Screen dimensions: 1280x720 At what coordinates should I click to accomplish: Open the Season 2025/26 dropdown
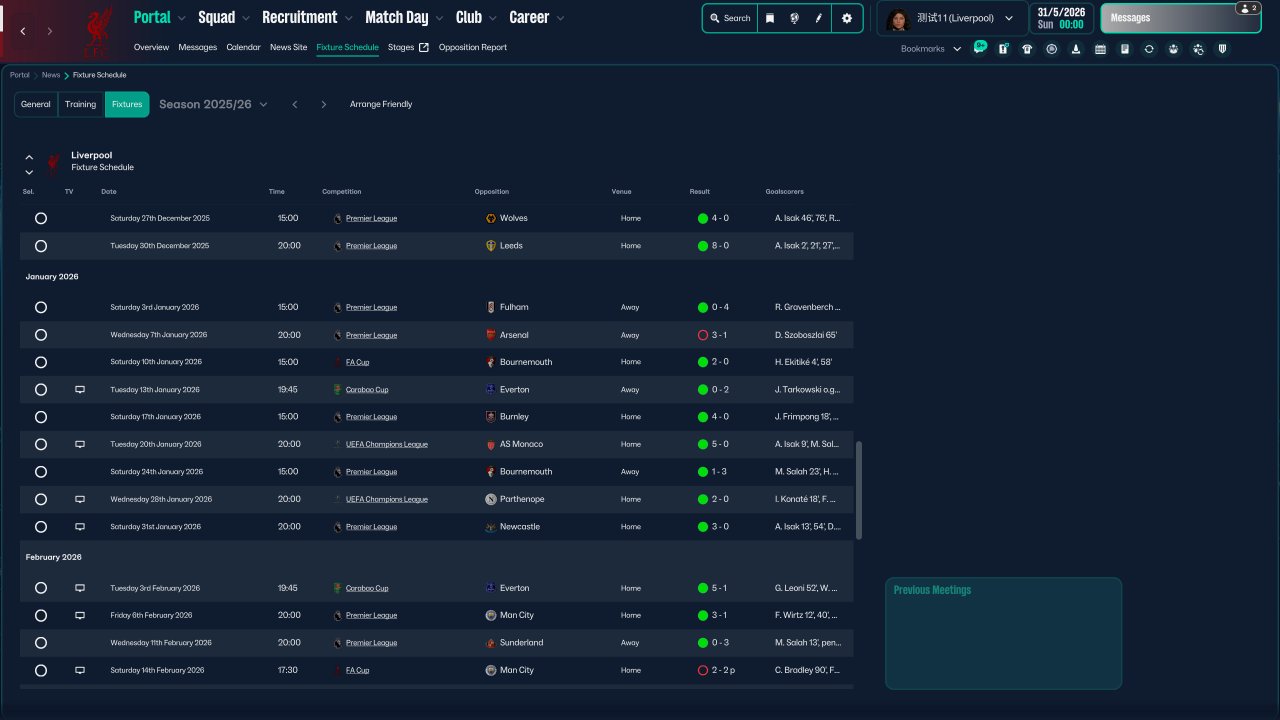[213, 104]
